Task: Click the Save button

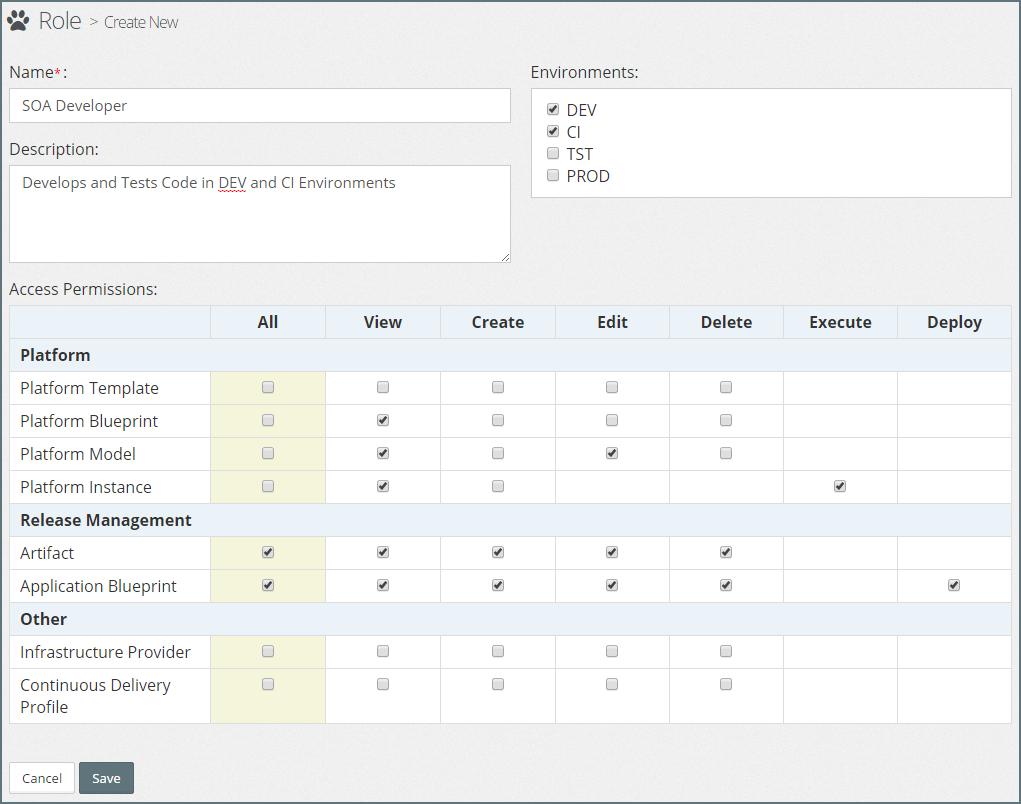Action: pos(106,778)
